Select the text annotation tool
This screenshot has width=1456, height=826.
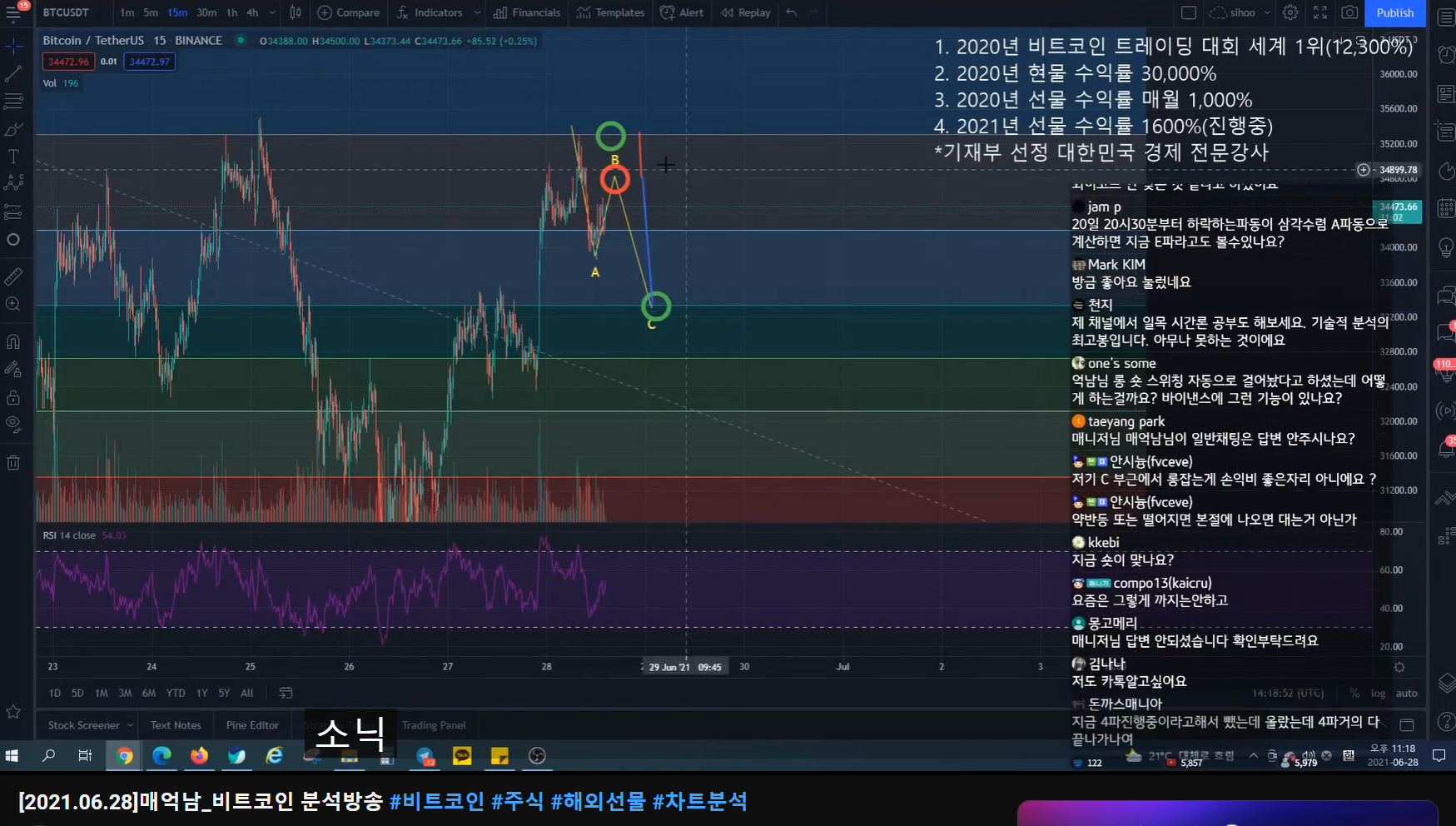(x=13, y=157)
